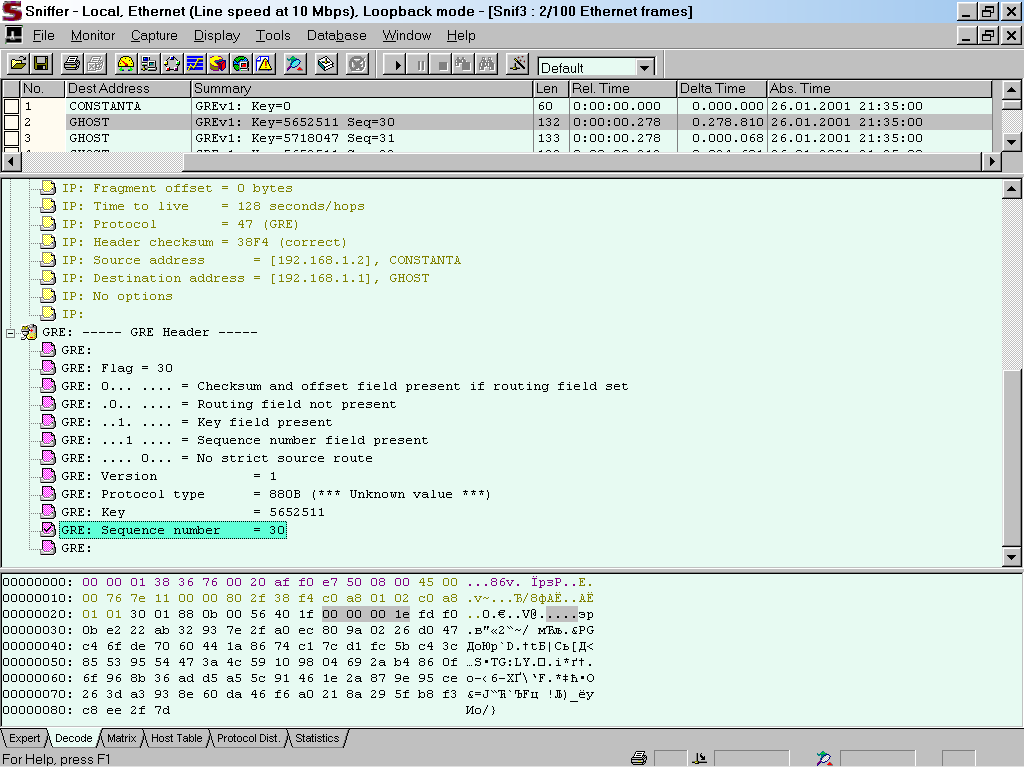This screenshot has width=1024, height=768.
Task: Switch to the Expert tab
Action: tap(25, 738)
